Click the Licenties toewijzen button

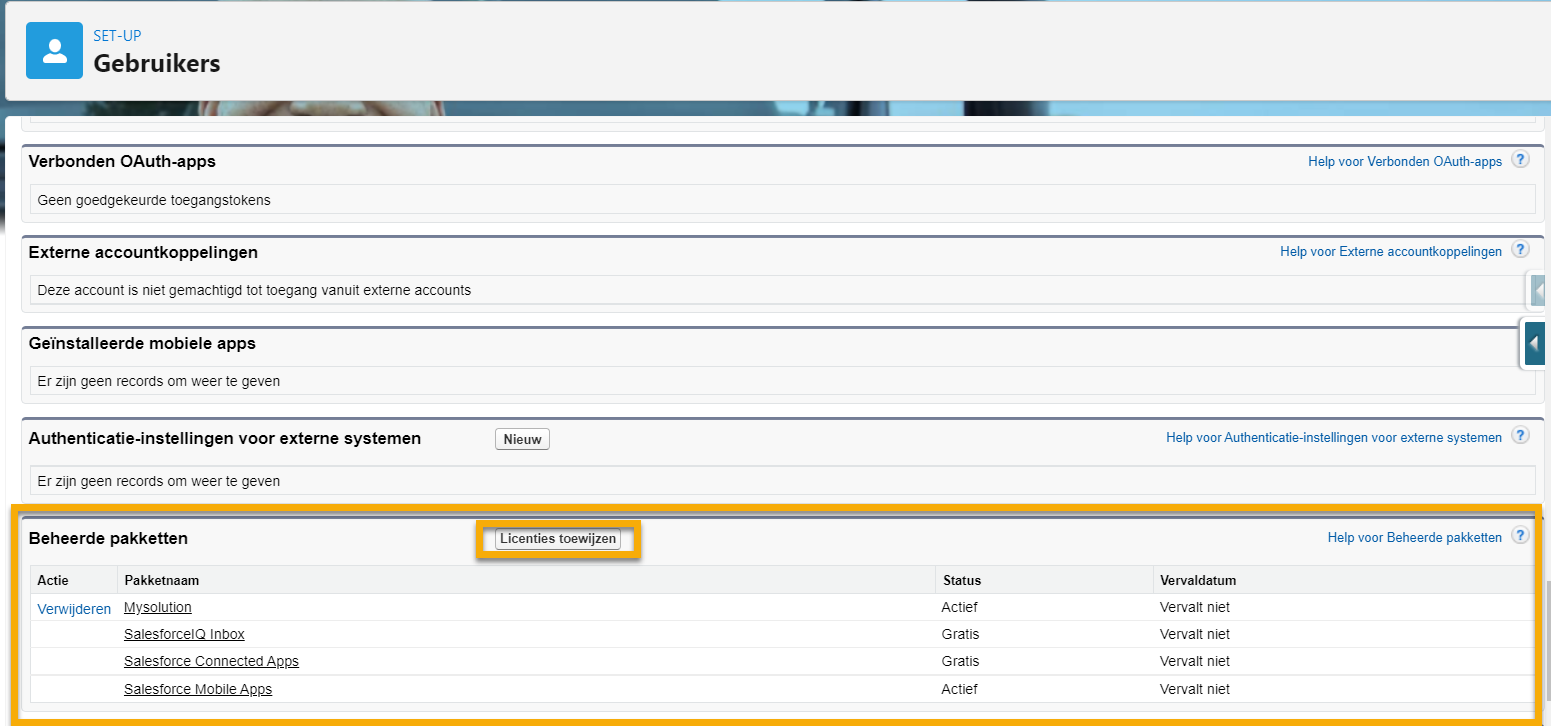(x=558, y=539)
